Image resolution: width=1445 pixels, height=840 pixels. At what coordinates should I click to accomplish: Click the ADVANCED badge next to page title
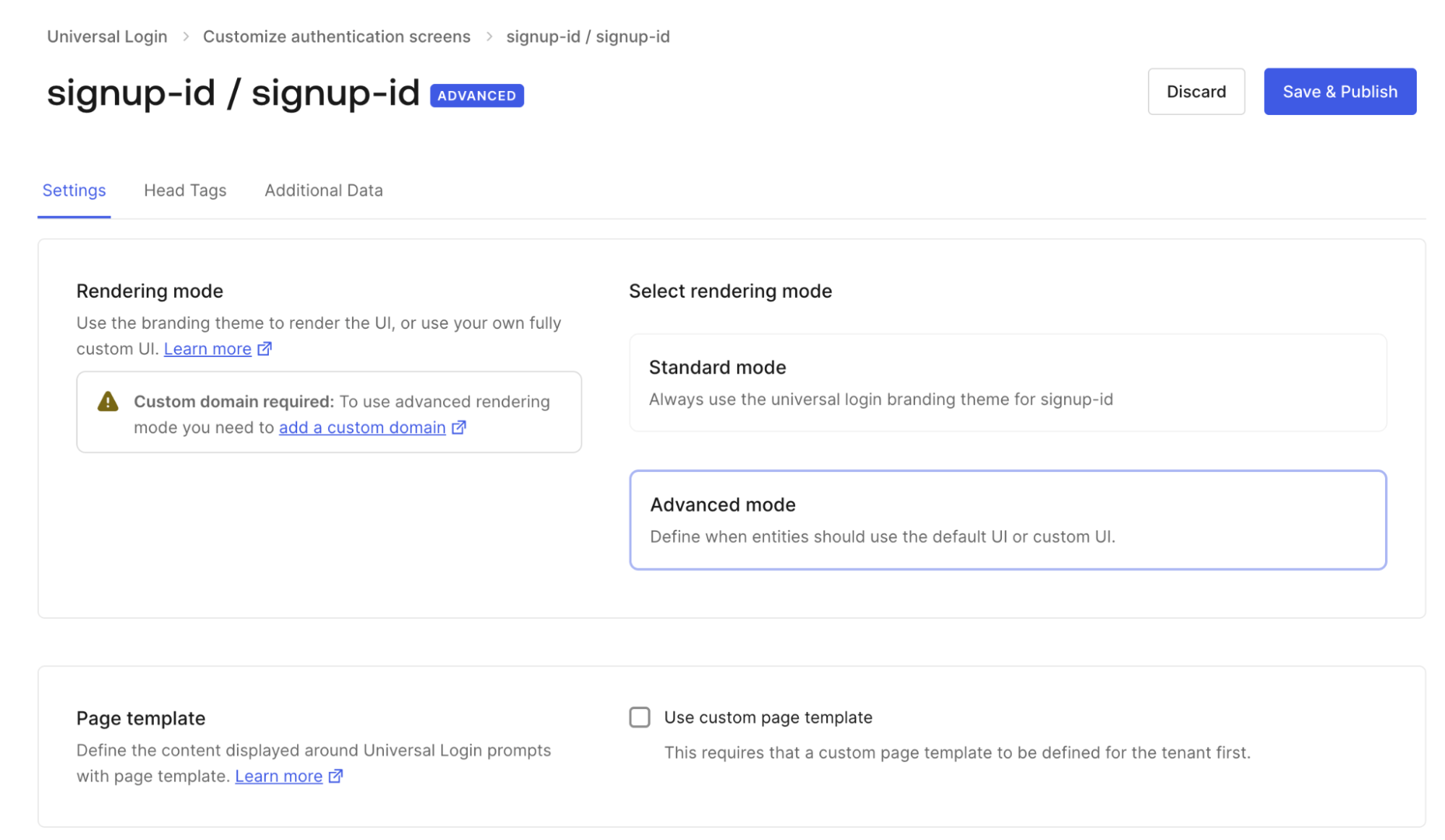(476, 95)
